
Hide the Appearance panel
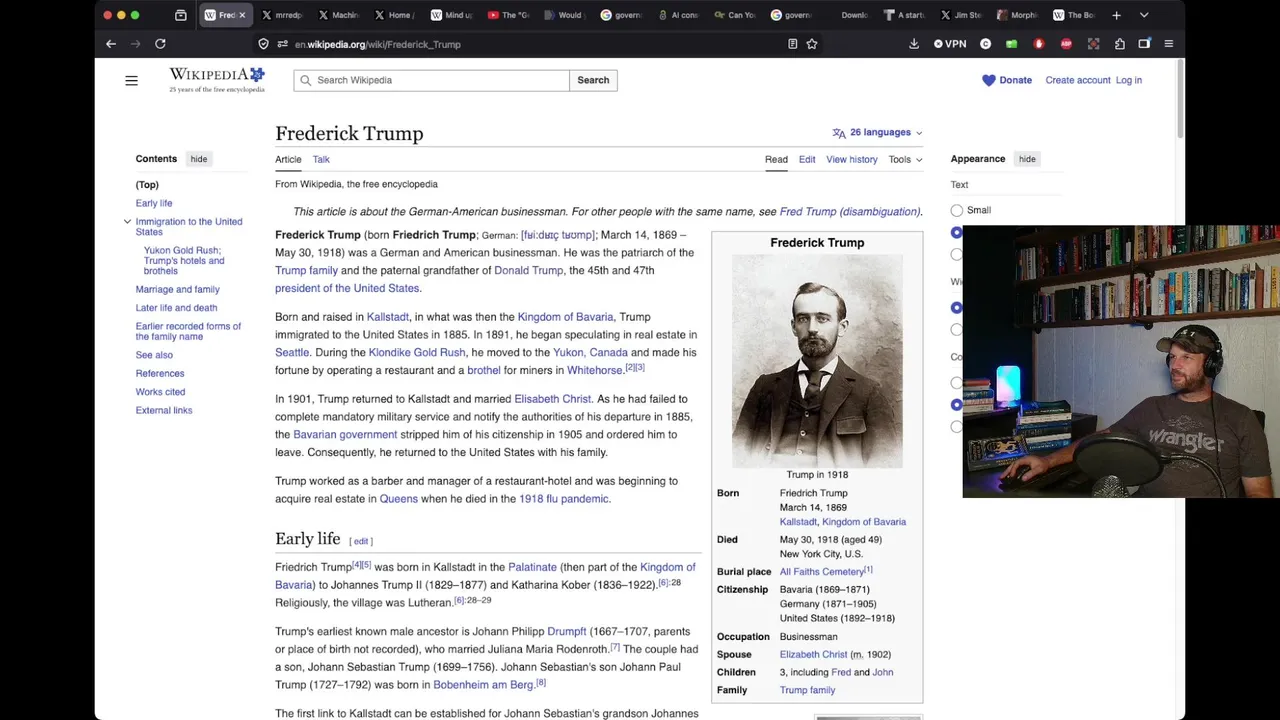tap(1027, 159)
